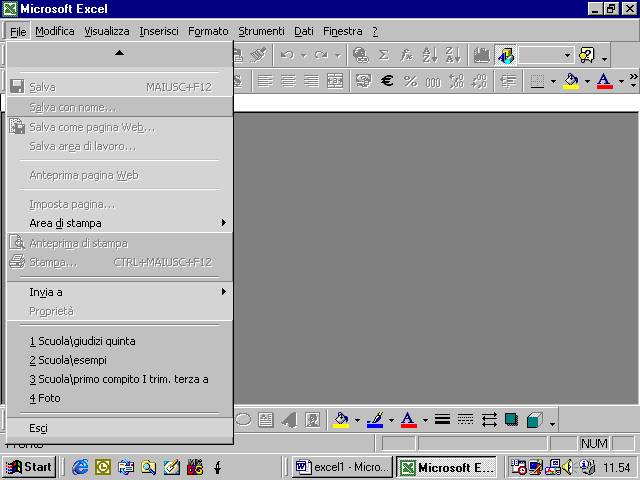Expand the formatting toolbar fill color dropdown arrow
Image resolution: width=640 pixels, height=480 pixels.
click(x=587, y=81)
